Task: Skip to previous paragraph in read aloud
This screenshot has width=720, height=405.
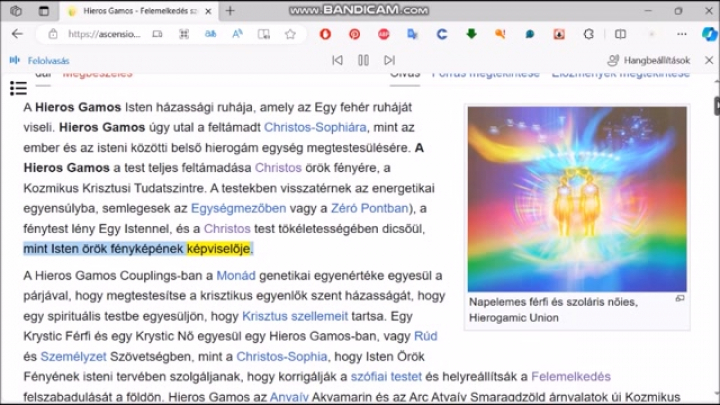Action: pyautogui.click(x=338, y=60)
